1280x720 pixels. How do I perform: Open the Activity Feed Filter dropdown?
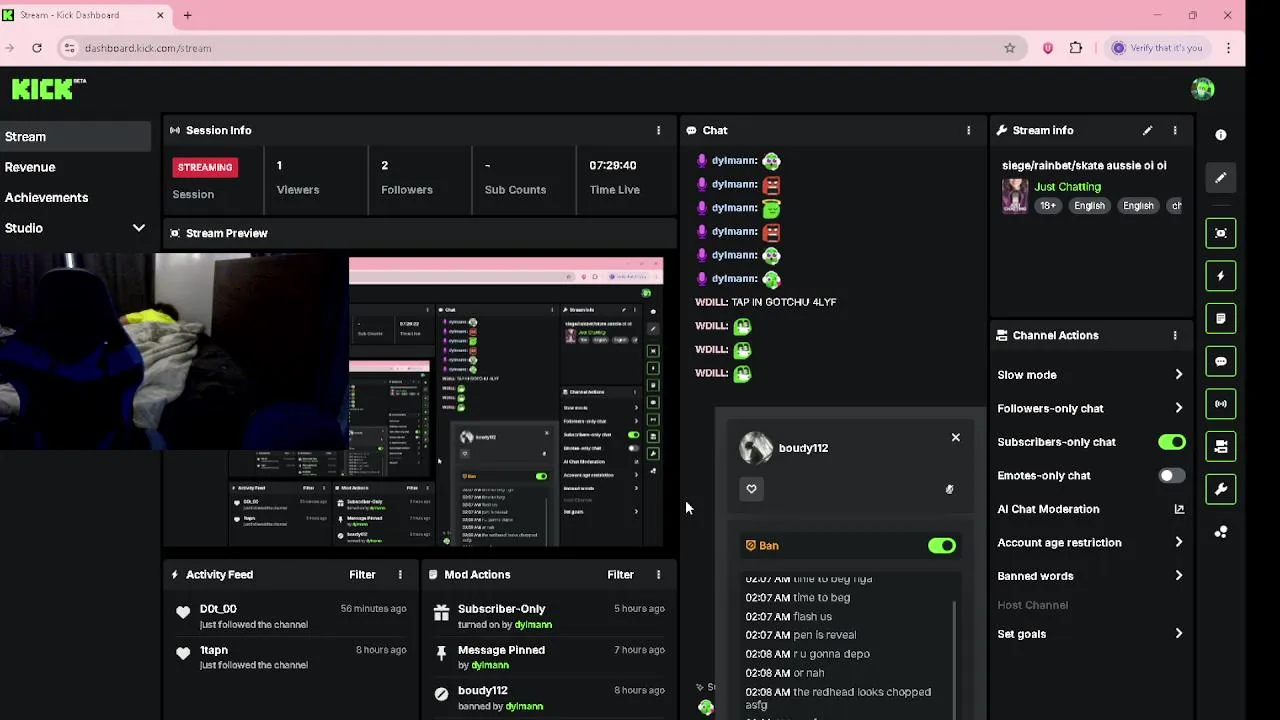tap(362, 574)
